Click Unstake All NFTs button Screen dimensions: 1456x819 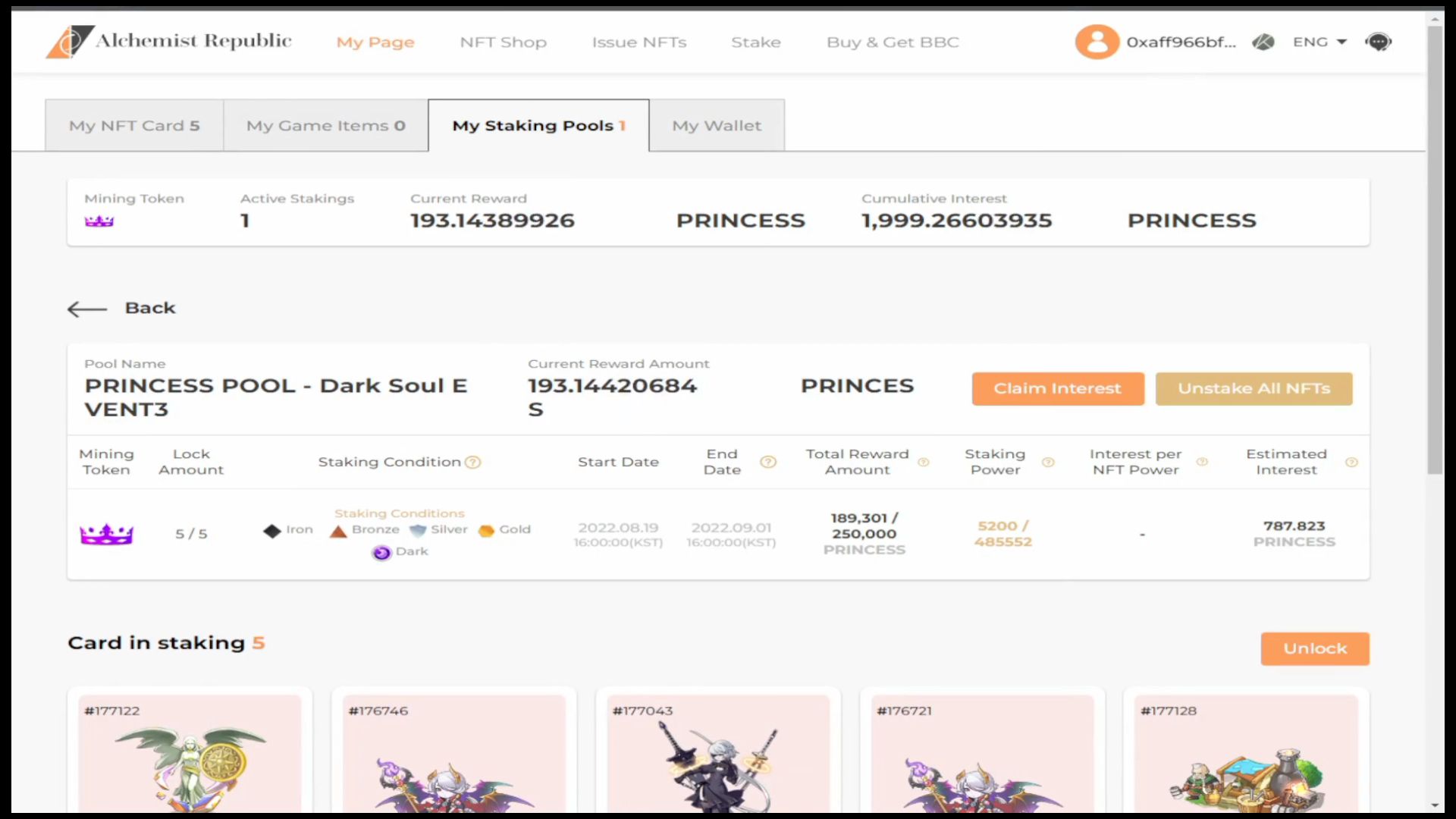(x=1254, y=388)
